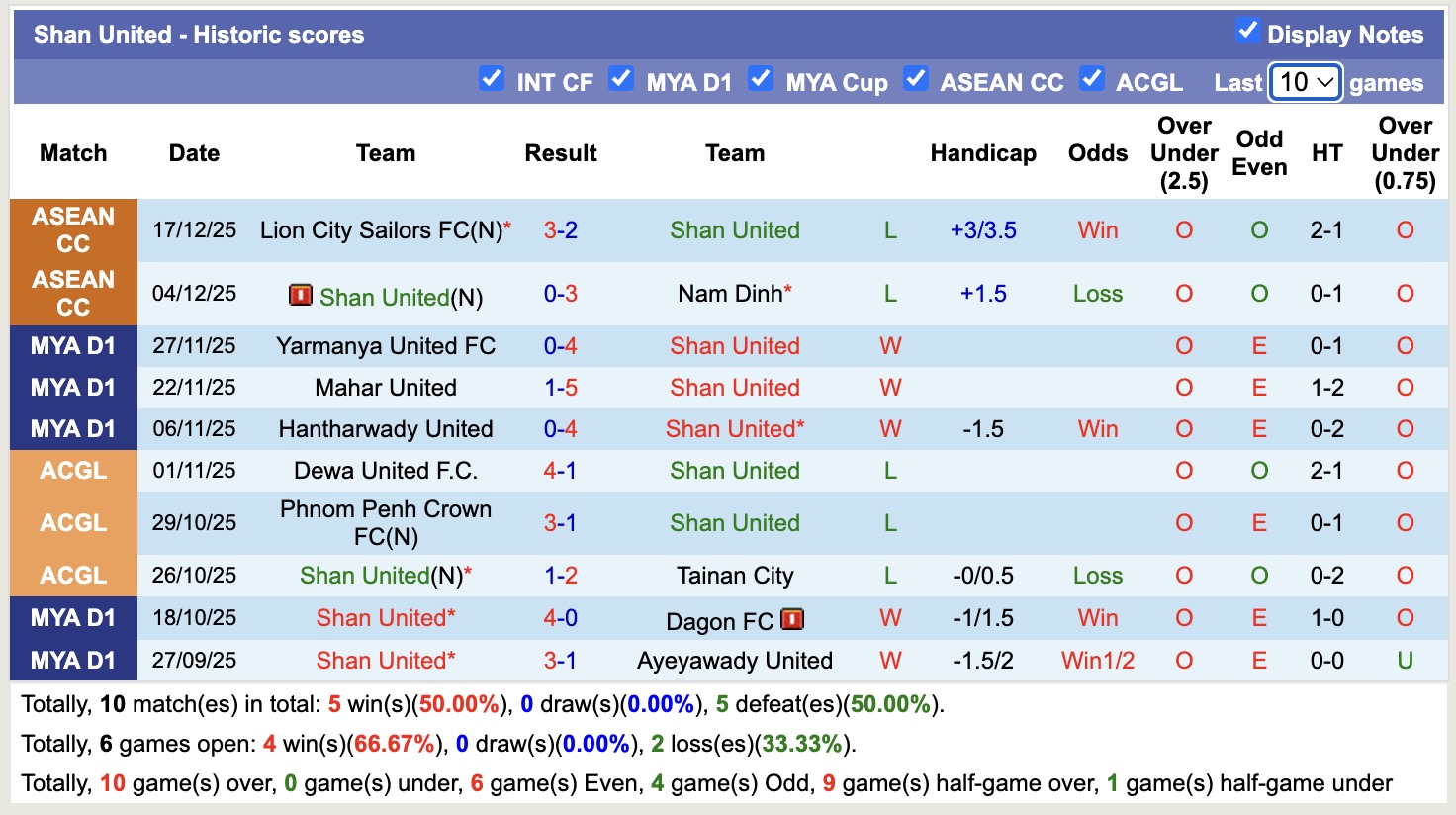1456x815 pixels.
Task: Click the Nam Dinh team name
Action: click(728, 294)
